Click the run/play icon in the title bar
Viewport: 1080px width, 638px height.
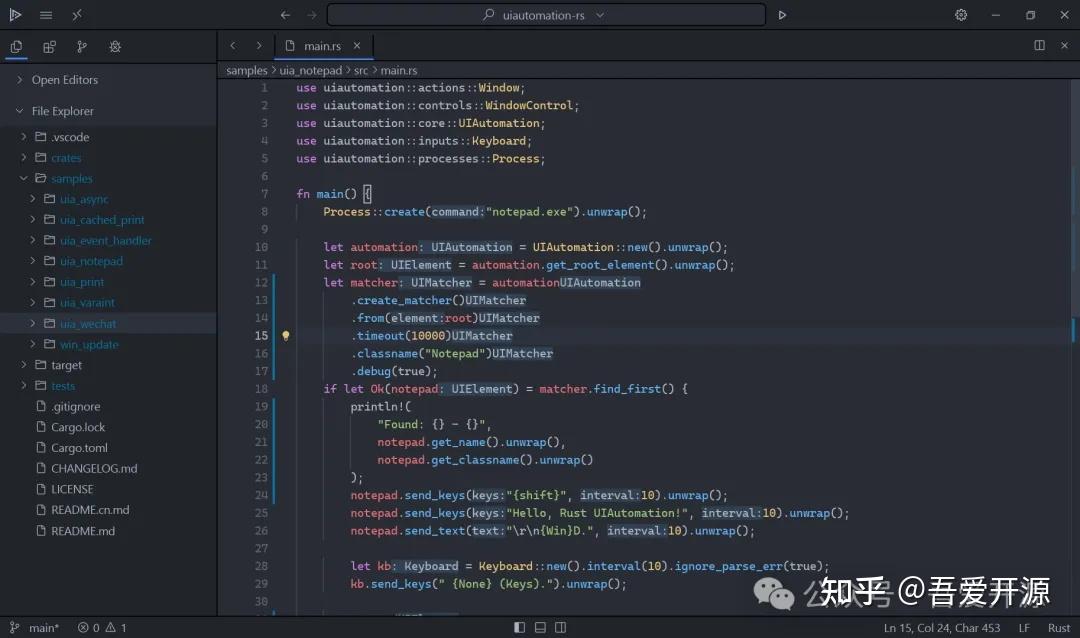click(x=782, y=15)
